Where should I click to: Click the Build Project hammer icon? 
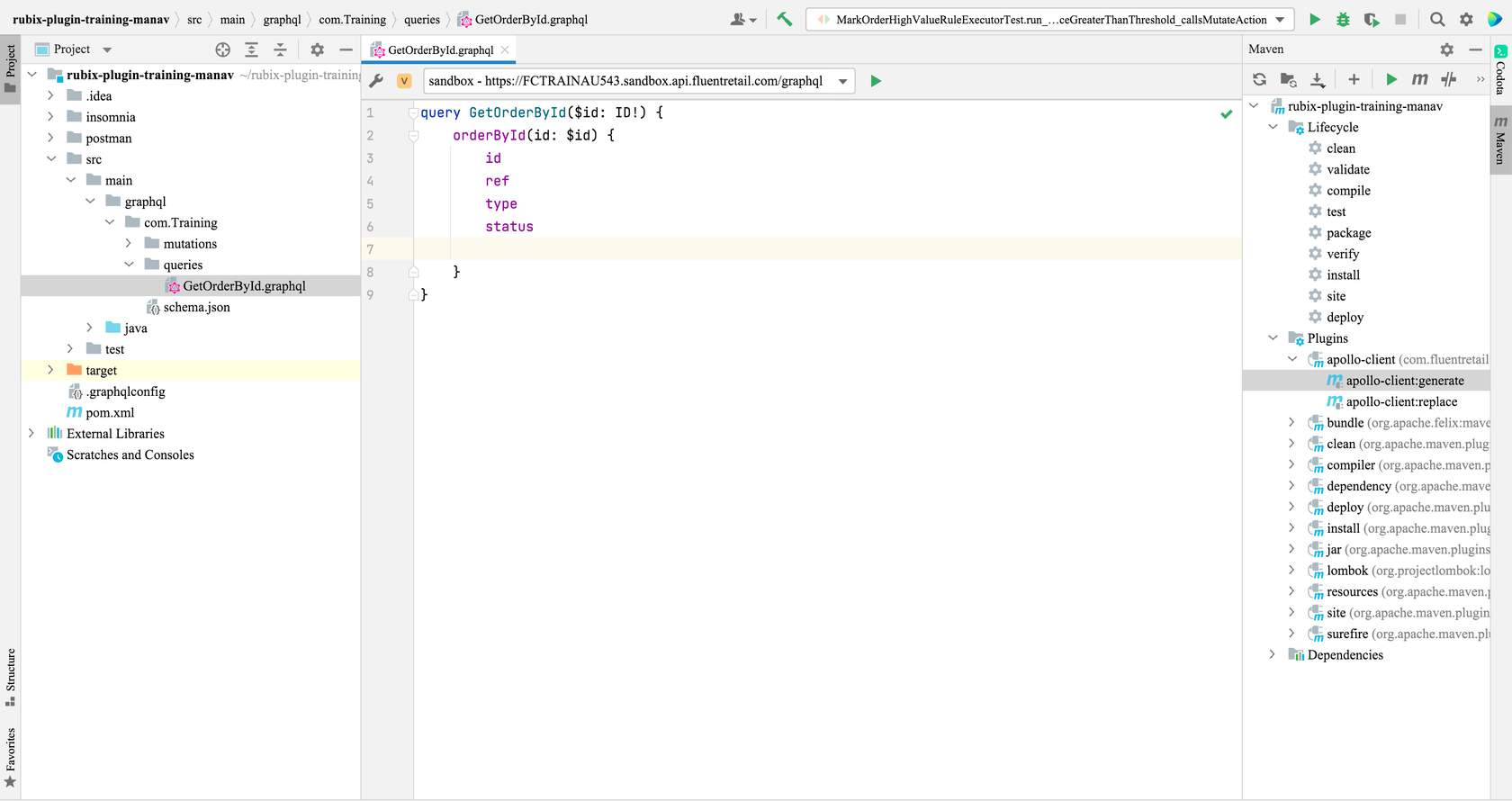click(785, 19)
